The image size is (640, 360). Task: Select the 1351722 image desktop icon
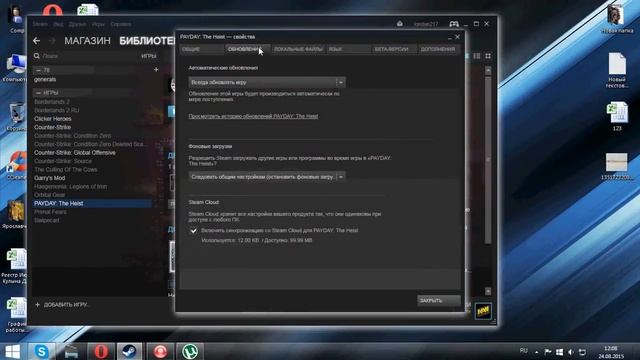pos(616,167)
